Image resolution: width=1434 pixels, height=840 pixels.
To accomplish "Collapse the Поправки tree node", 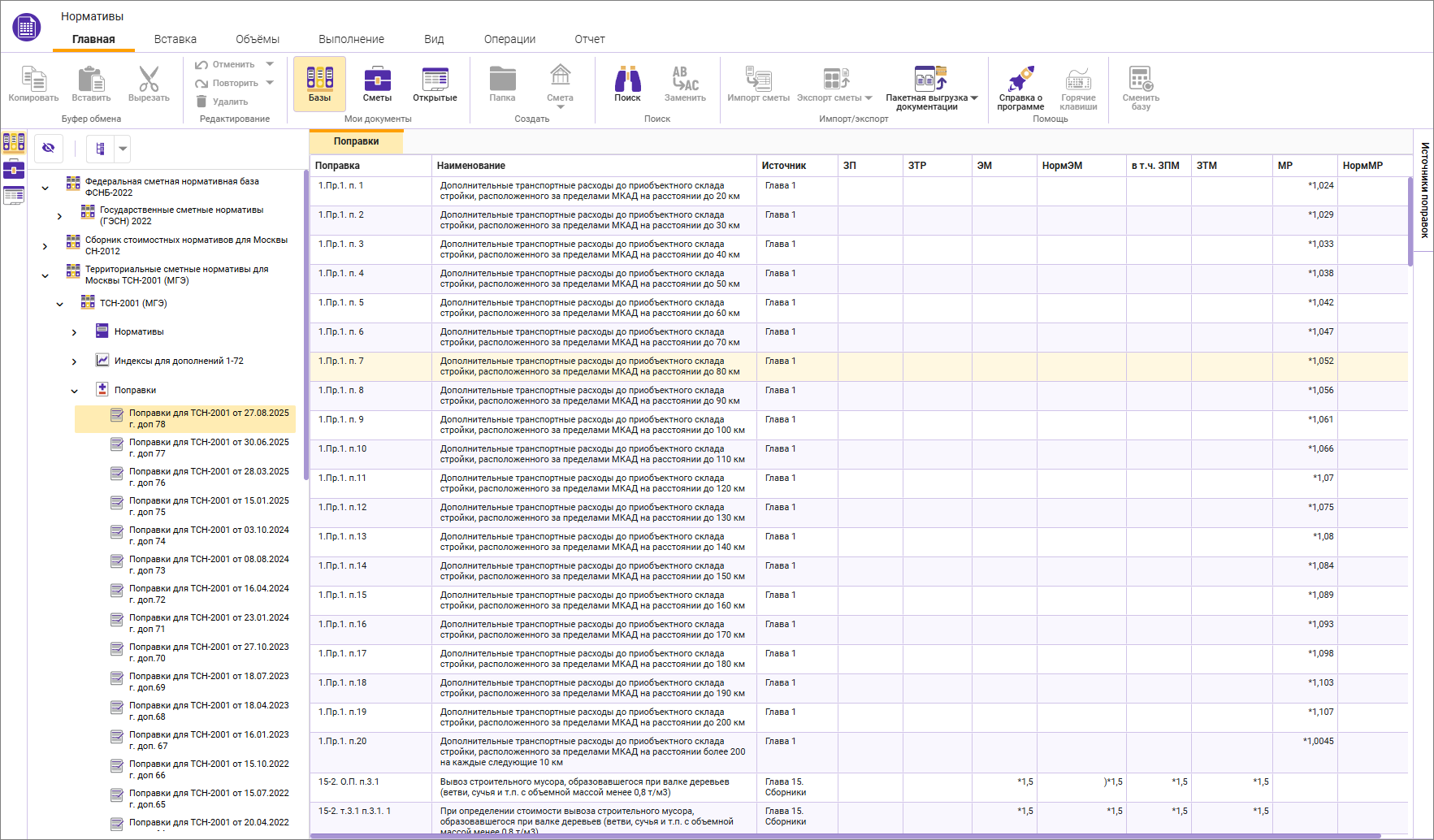I will (74, 391).
